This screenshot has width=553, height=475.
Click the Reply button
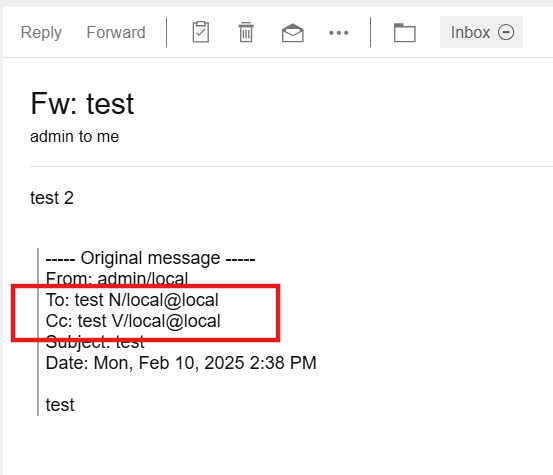click(41, 32)
